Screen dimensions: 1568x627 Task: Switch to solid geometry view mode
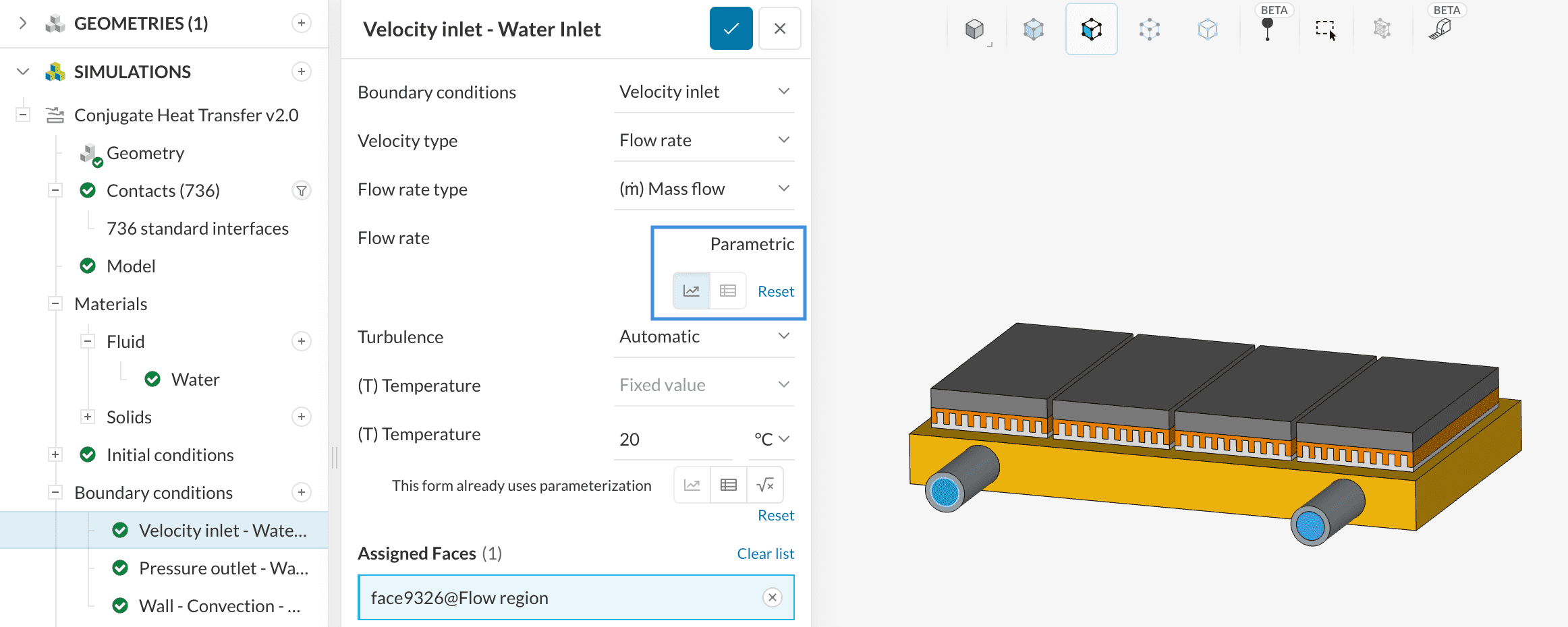point(976,28)
